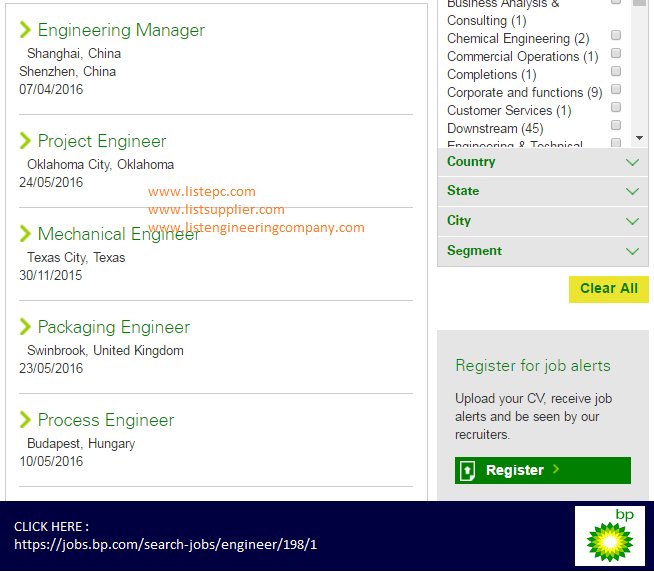The image size is (654, 572).
Task: Click the green arrow beside Engineering Manager
Action: pos(25,30)
